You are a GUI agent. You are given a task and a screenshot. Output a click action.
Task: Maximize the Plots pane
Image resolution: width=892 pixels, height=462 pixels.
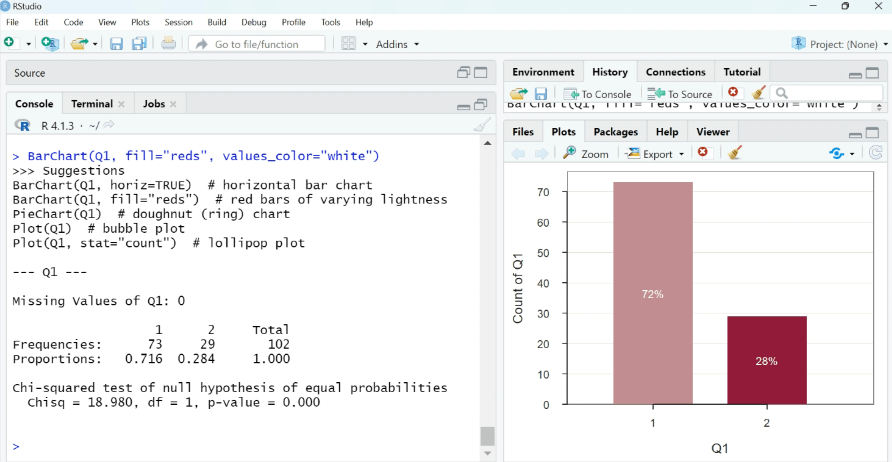point(874,133)
